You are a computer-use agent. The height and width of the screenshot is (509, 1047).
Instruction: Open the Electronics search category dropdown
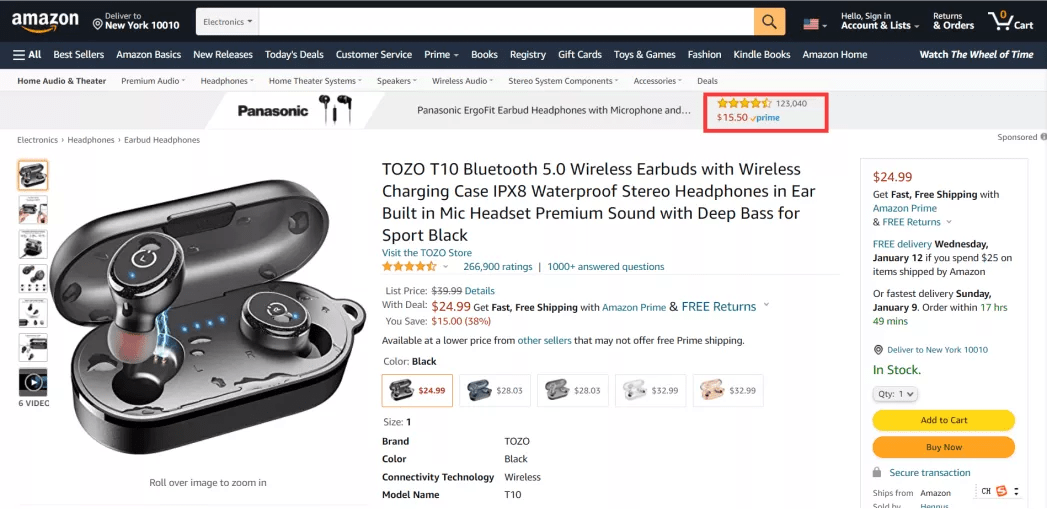click(x=228, y=22)
